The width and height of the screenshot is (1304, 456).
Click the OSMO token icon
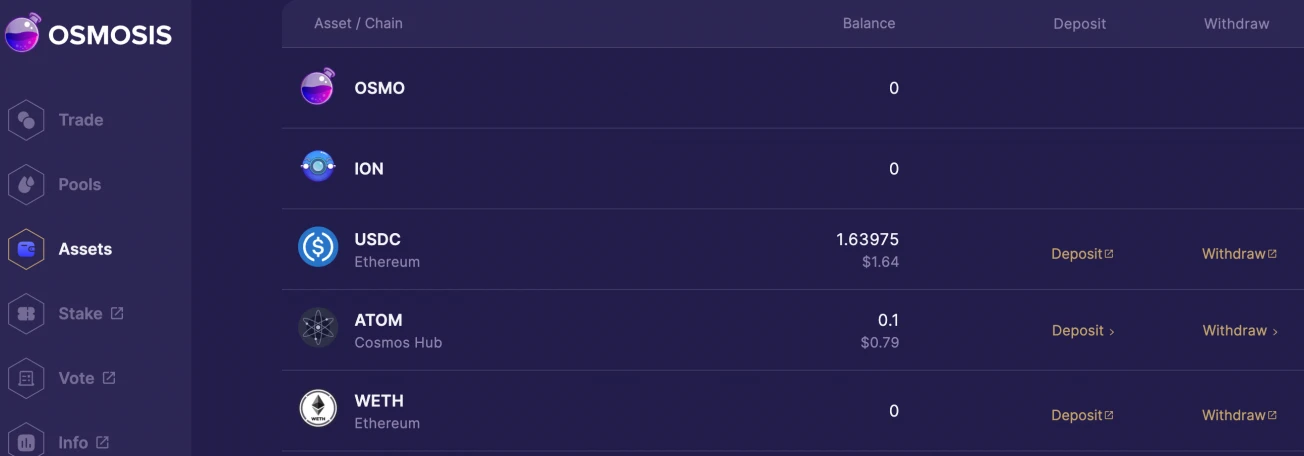click(318, 87)
